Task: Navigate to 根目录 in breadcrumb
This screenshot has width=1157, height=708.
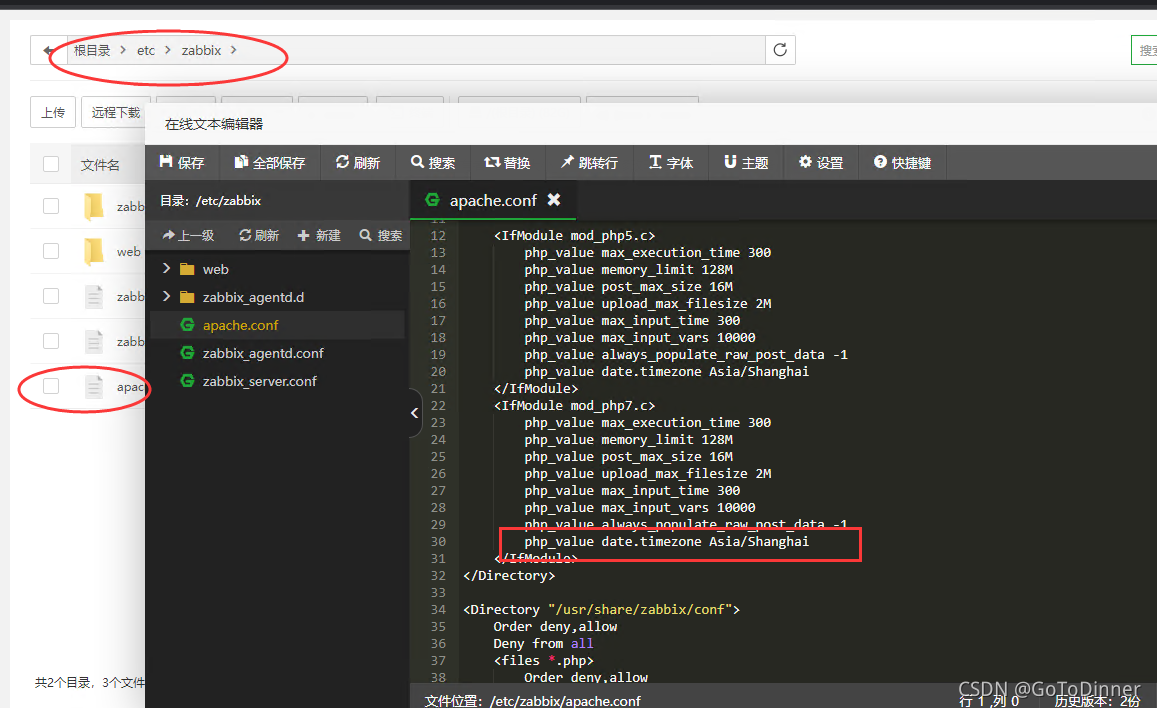Action: 92,50
